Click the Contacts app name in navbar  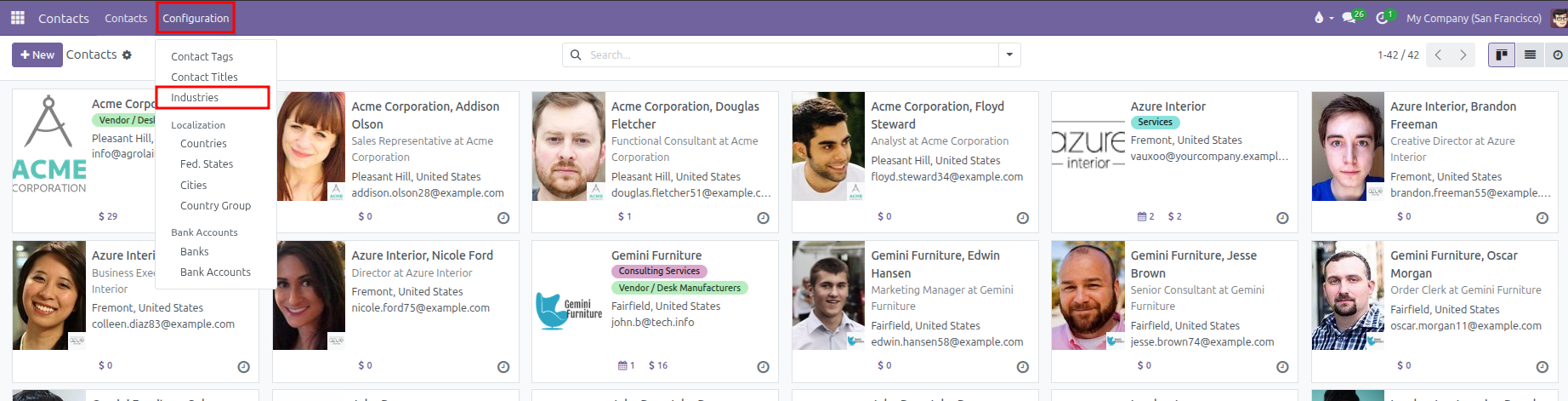tap(63, 18)
